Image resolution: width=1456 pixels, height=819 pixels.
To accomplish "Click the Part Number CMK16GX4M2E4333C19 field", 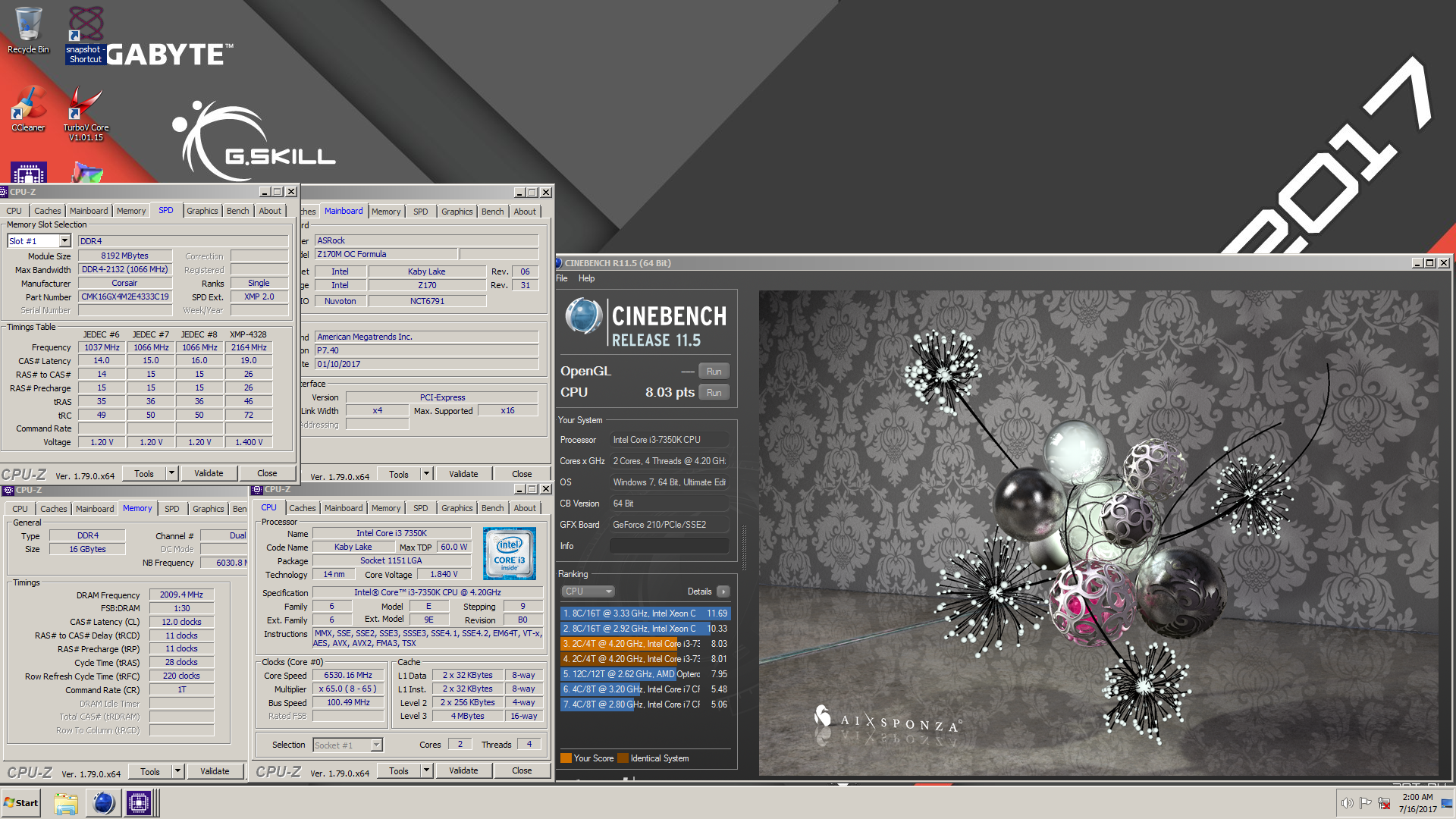I will [125, 297].
